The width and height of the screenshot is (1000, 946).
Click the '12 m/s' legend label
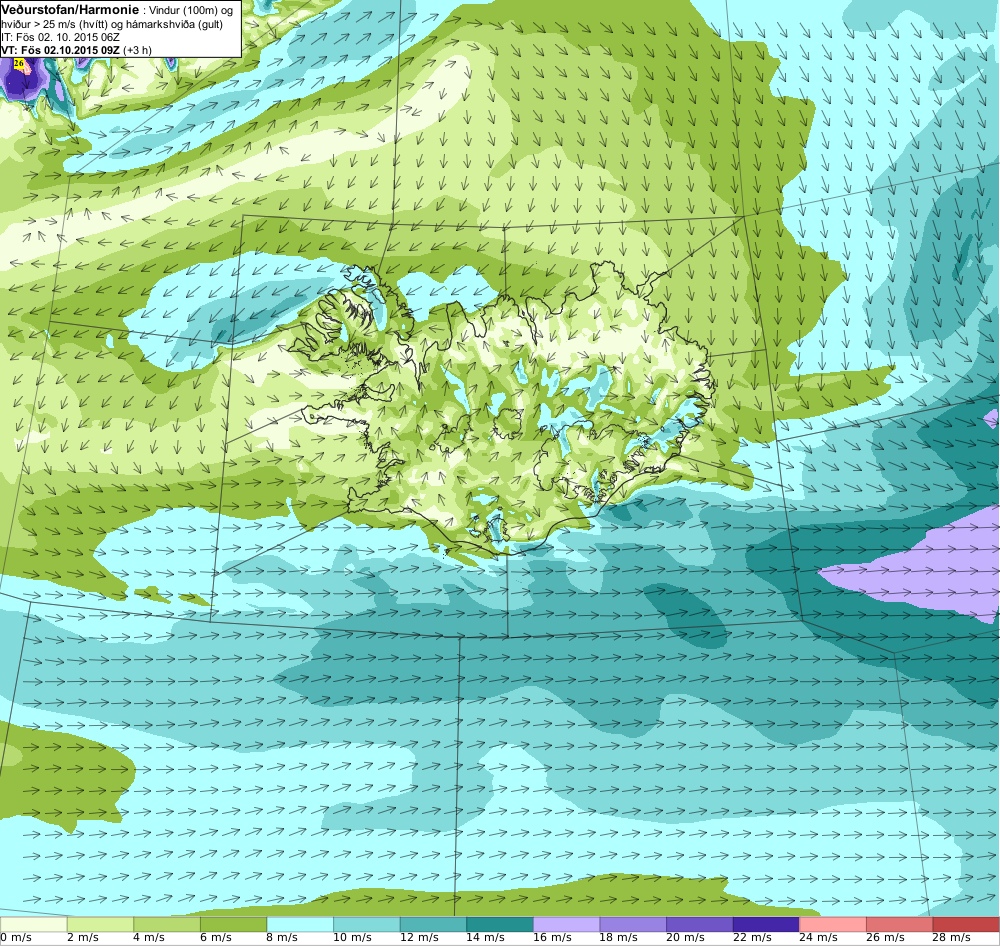(419, 938)
